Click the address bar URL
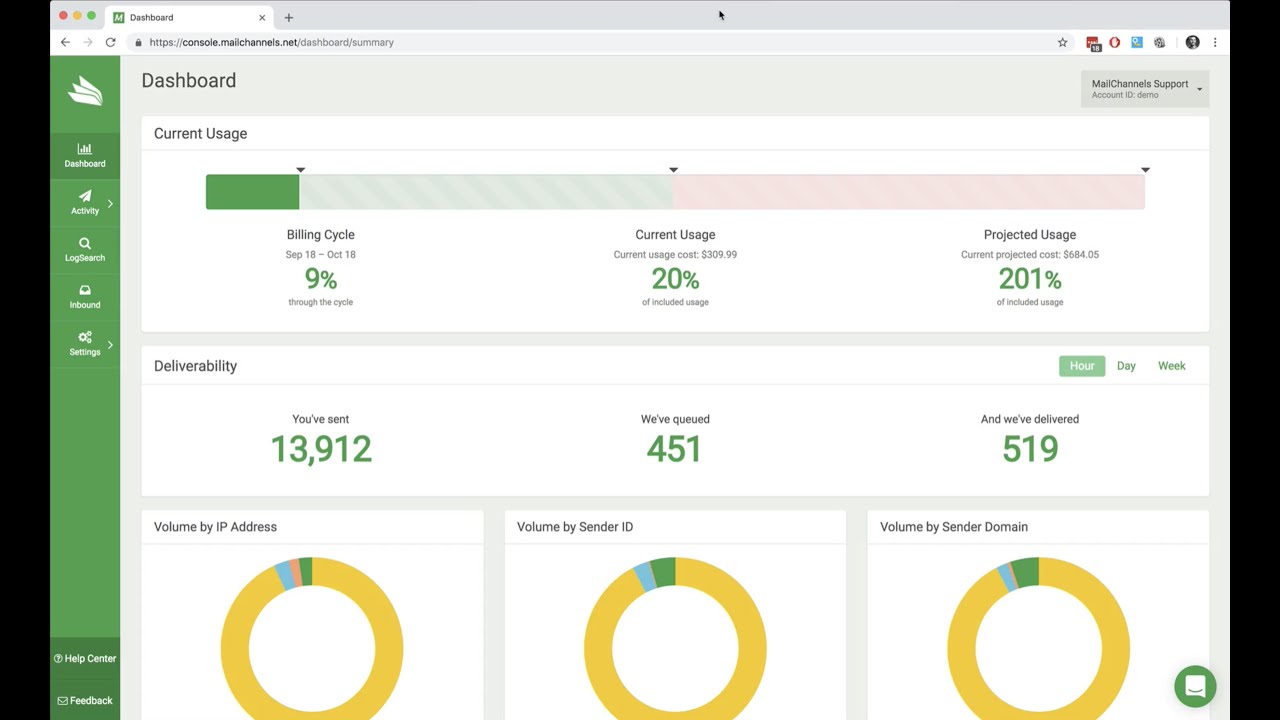Screen dimensions: 1280x720 271,42
